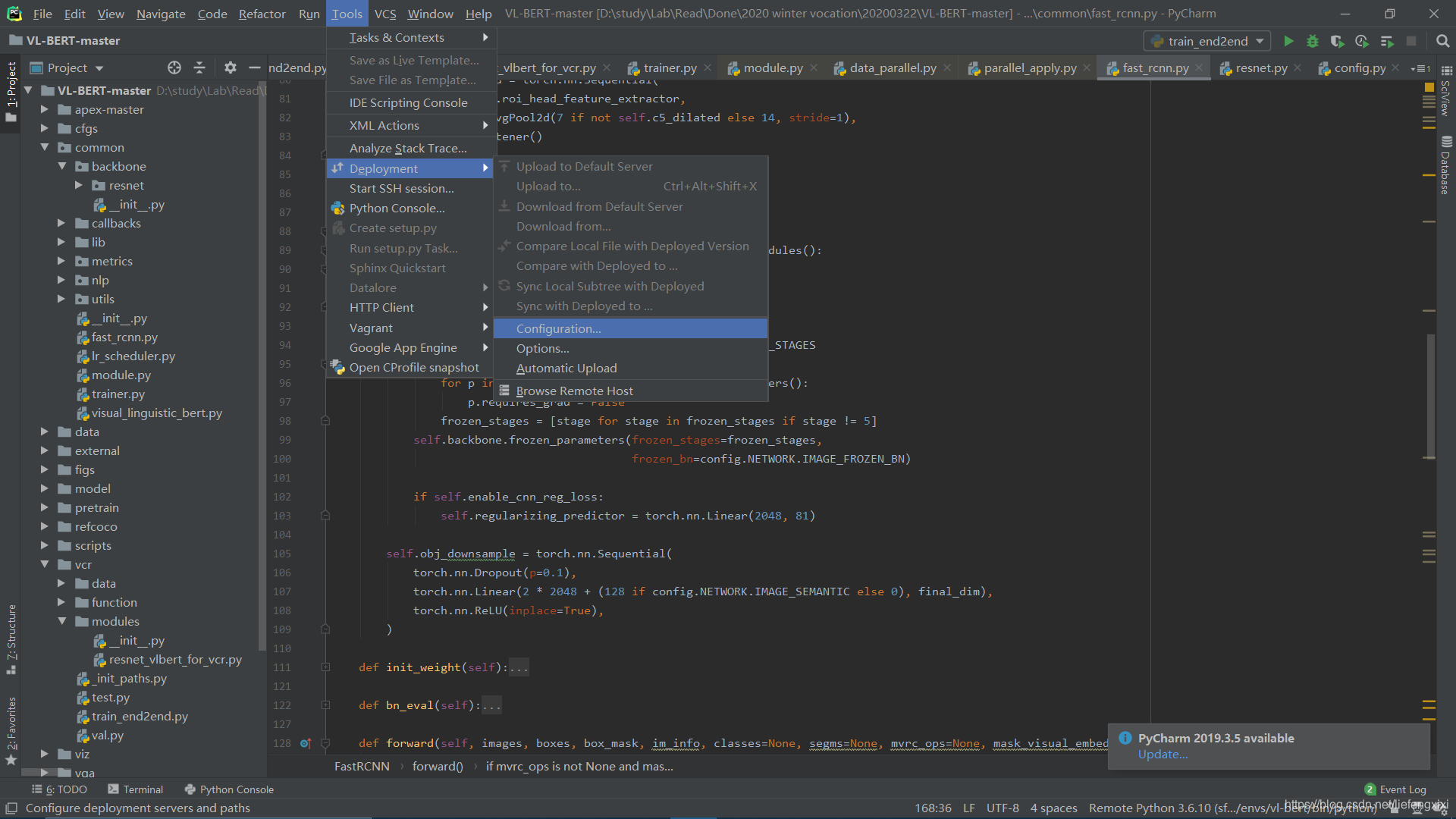Click the build/run anything icon next to profiler
This screenshot has height=819, width=1456.
click(x=1387, y=41)
